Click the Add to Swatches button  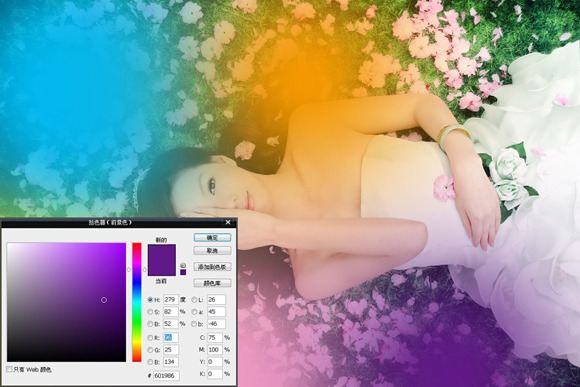coord(212,267)
